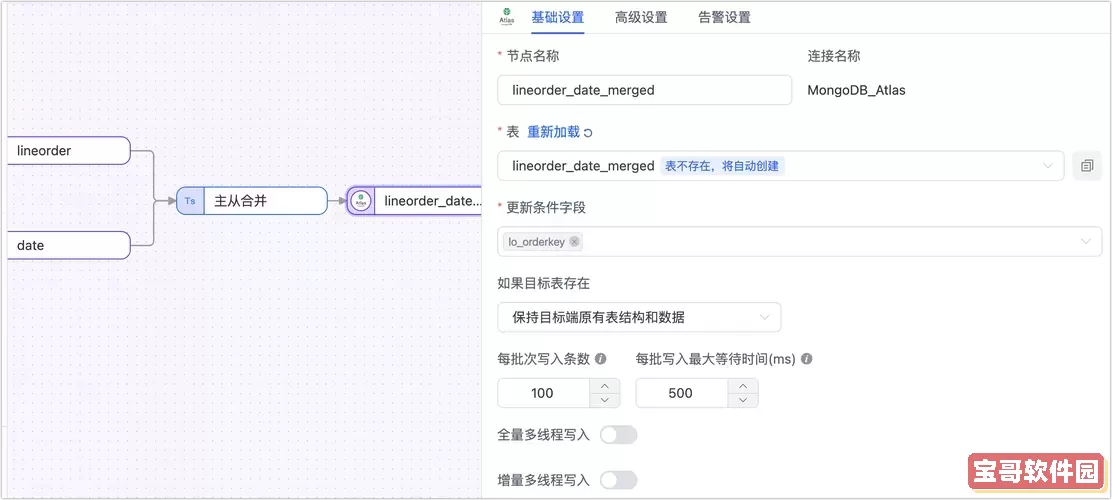Click the copy icon next to table selector
1112x500 pixels.
click(x=1086, y=166)
